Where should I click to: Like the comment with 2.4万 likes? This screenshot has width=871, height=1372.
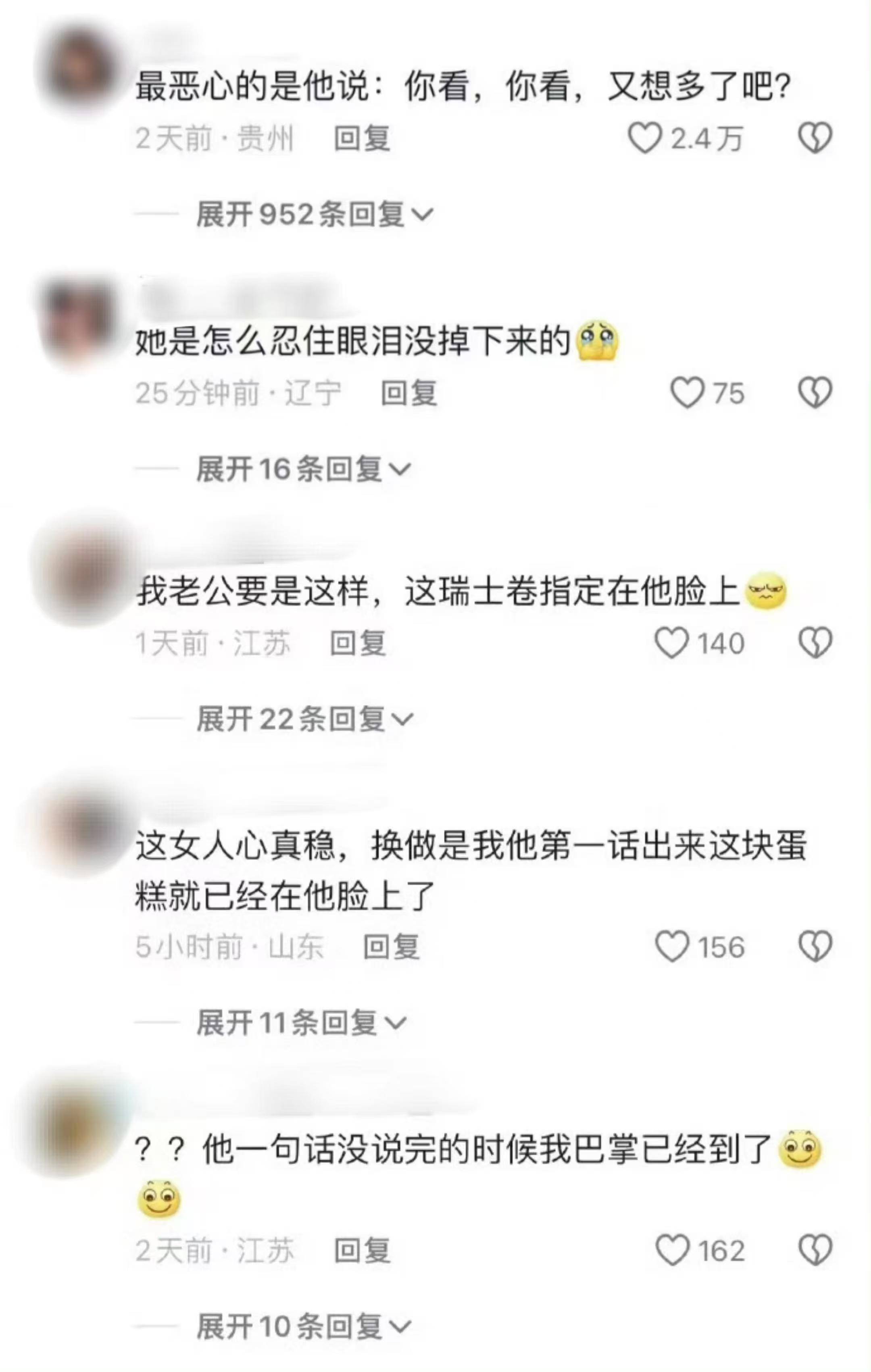click(645, 138)
